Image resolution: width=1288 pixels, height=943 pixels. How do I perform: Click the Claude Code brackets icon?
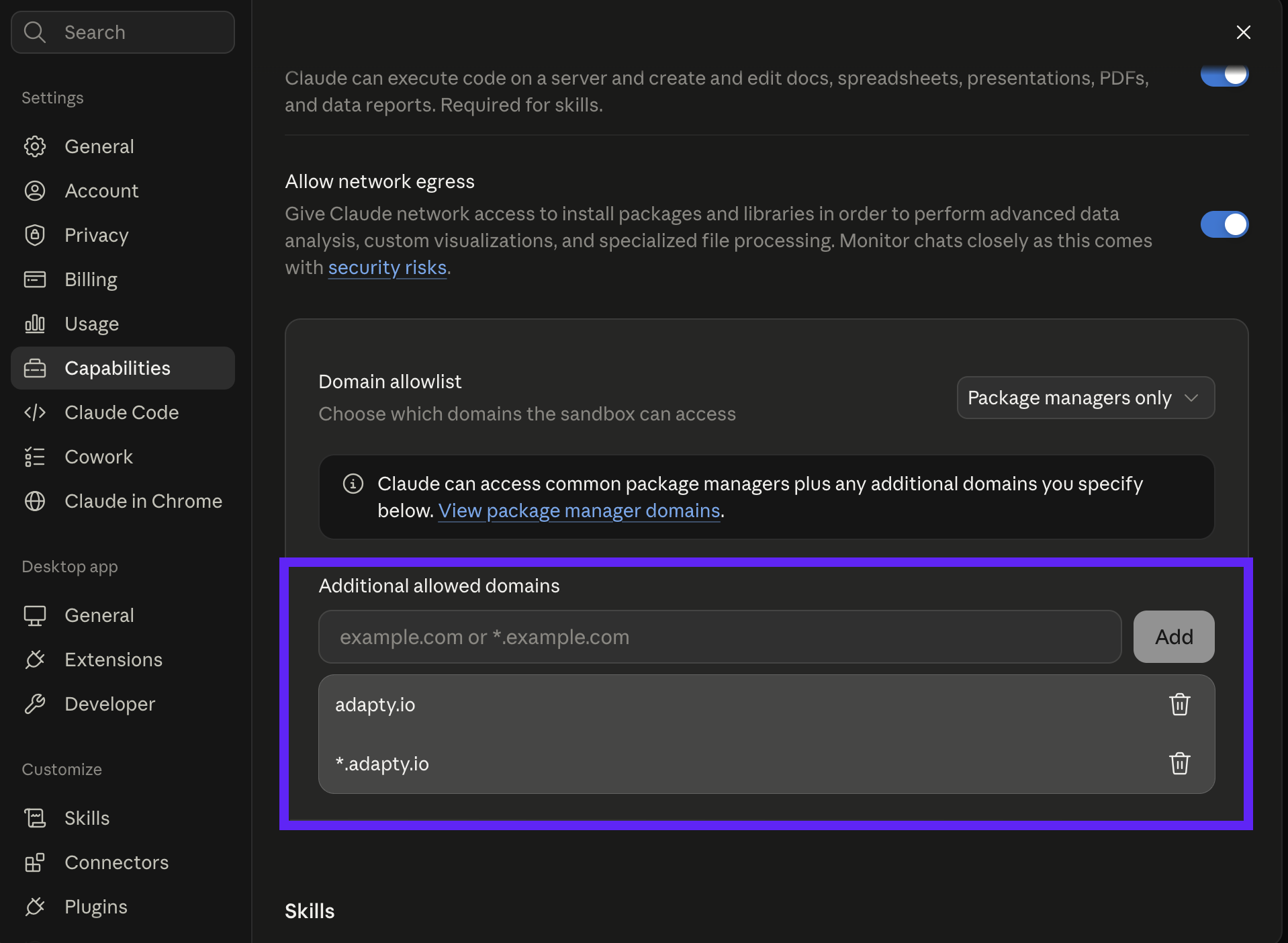(35, 412)
